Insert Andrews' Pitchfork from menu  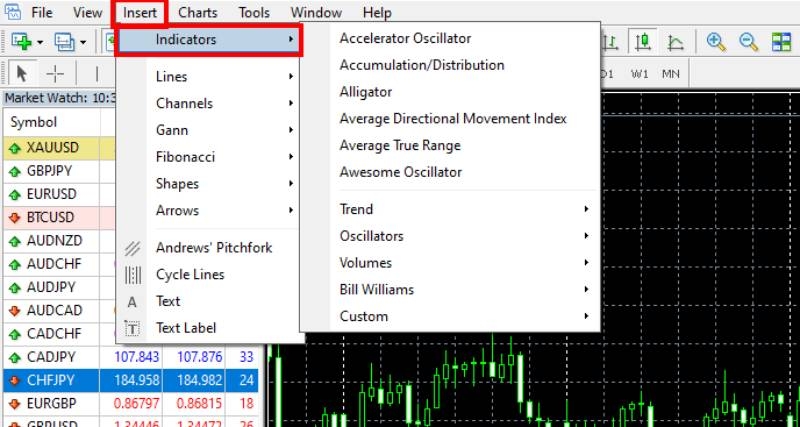pos(213,248)
